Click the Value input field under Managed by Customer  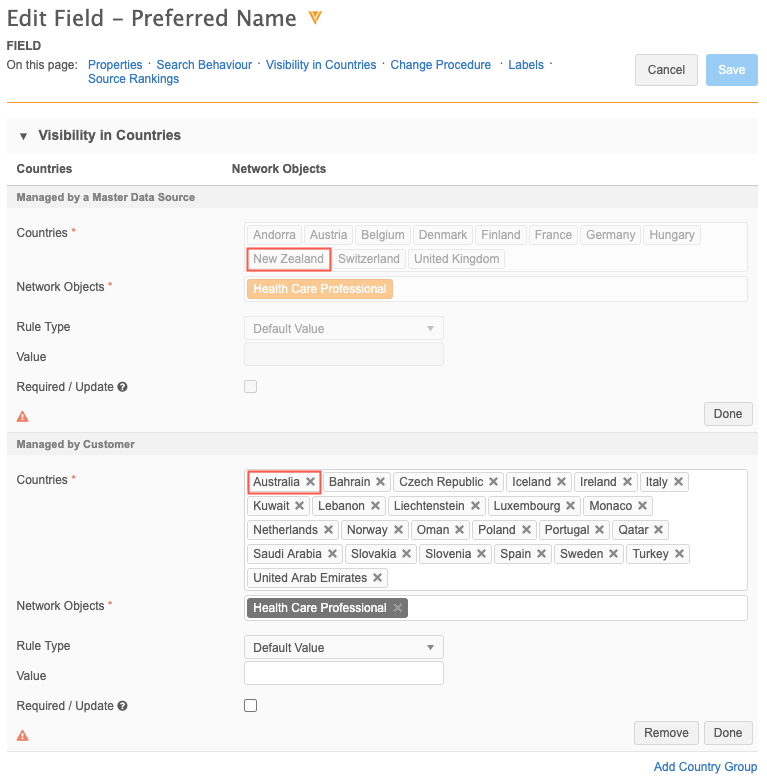pyautogui.click(x=343, y=674)
